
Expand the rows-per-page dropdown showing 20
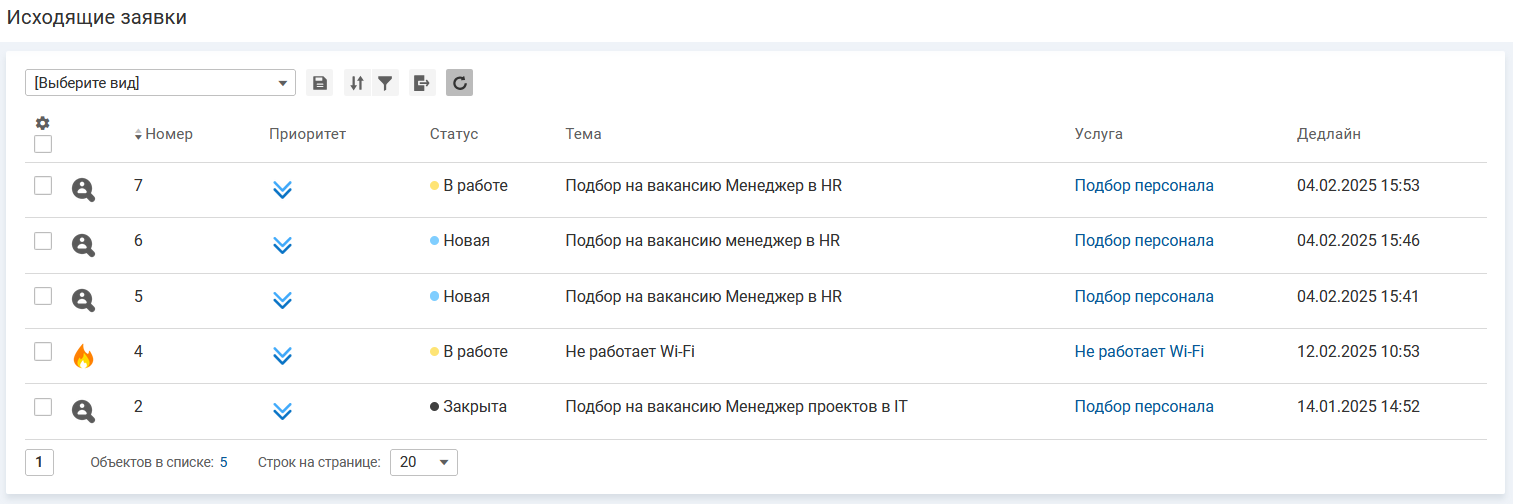(424, 462)
